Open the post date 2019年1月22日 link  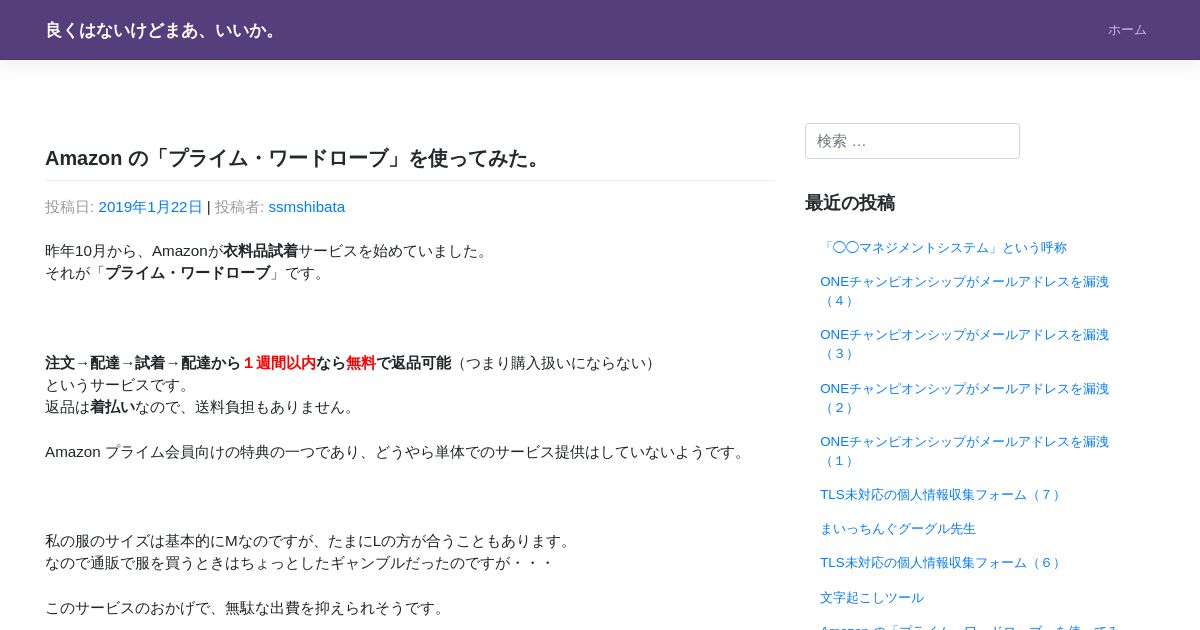point(150,207)
